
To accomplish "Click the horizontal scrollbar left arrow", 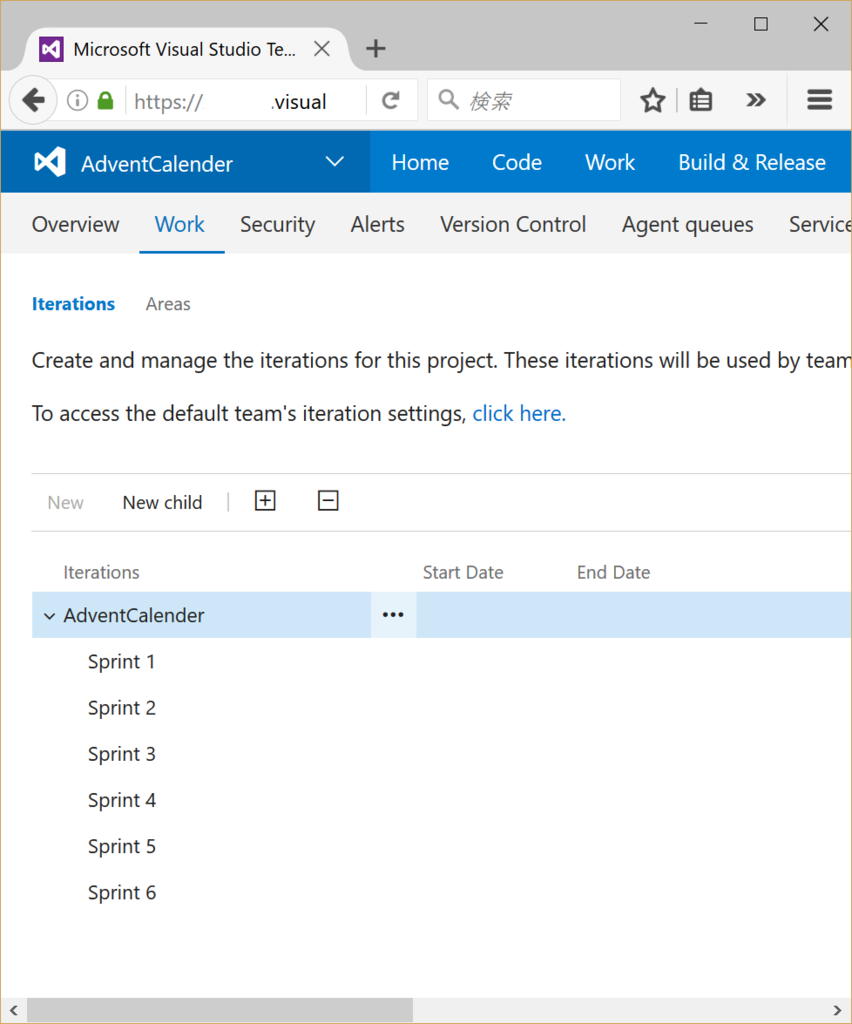I will point(14,1010).
